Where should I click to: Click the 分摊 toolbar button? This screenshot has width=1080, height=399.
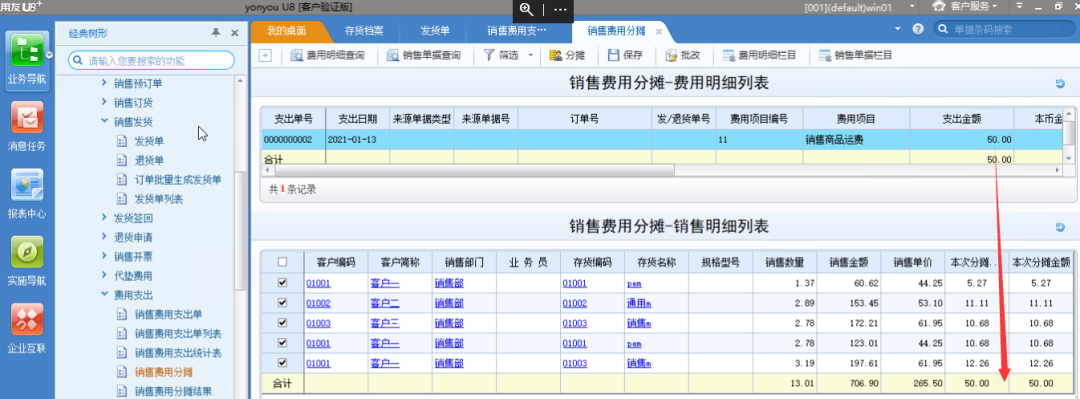pos(567,55)
